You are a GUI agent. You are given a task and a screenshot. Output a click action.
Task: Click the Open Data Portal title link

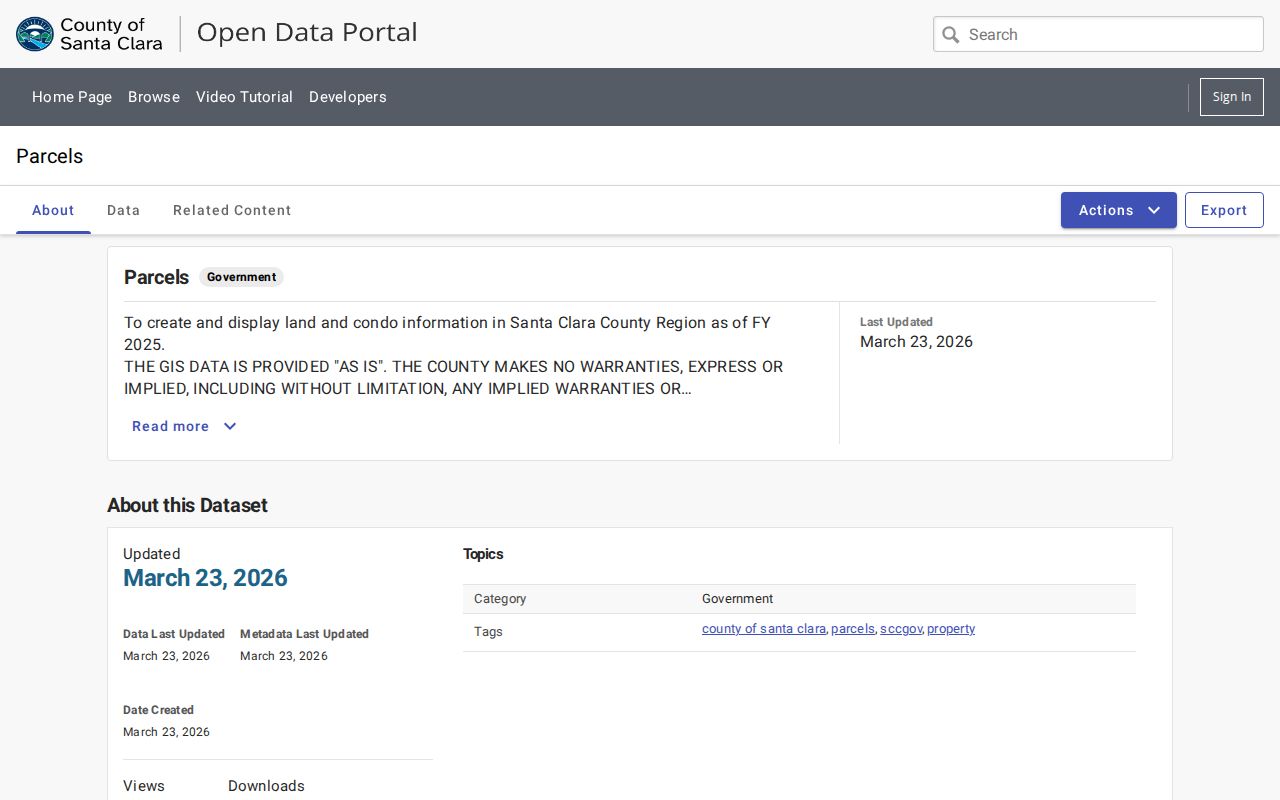[307, 32]
